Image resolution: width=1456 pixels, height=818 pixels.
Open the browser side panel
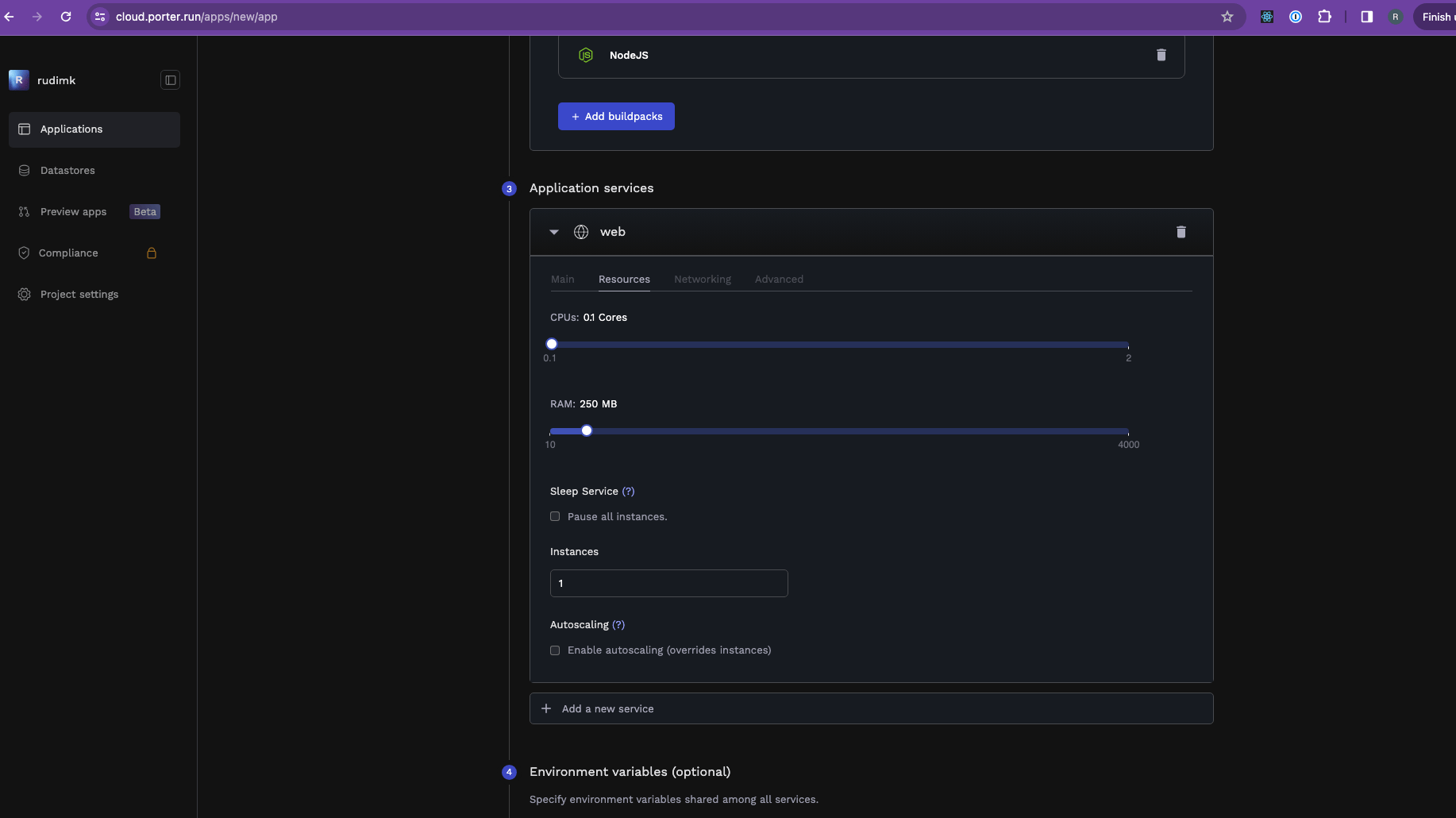click(x=1366, y=16)
